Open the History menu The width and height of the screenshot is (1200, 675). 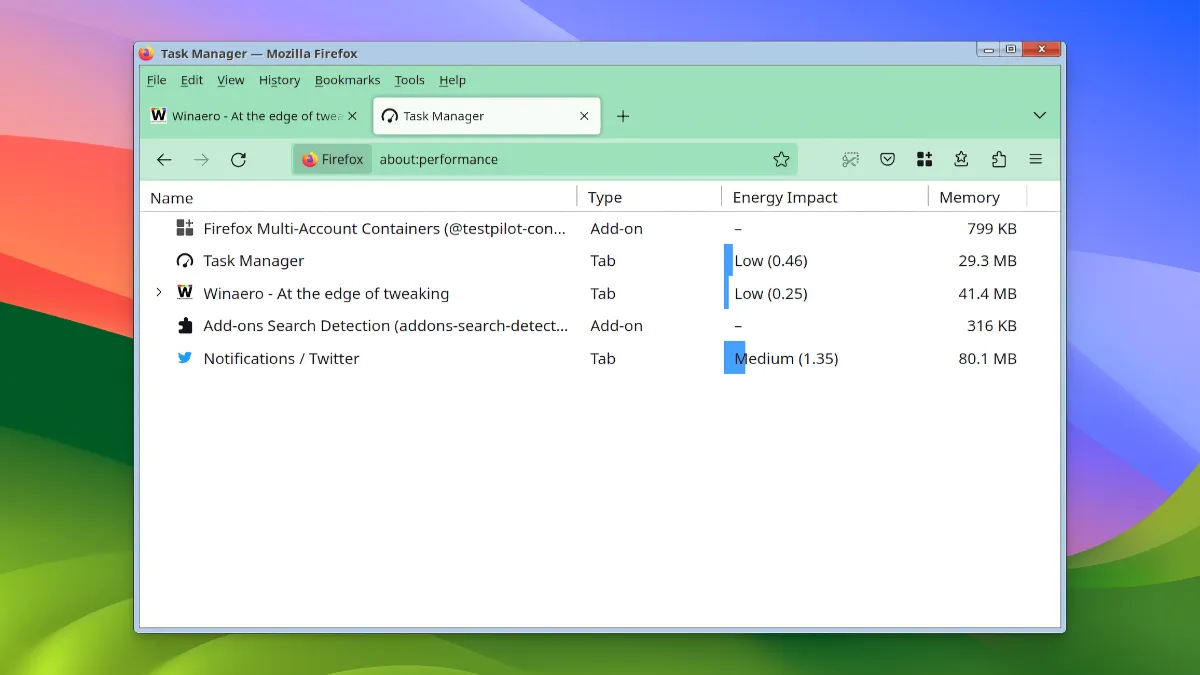tap(279, 80)
